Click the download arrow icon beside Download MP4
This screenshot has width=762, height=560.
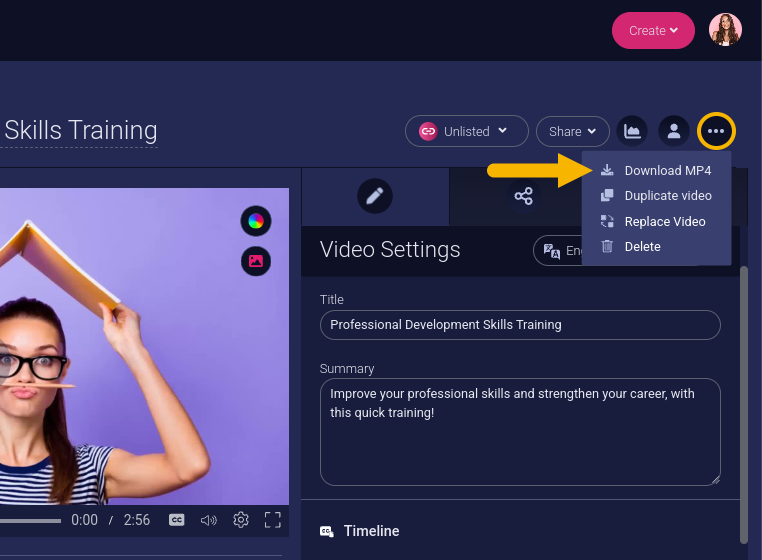[x=607, y=170]
